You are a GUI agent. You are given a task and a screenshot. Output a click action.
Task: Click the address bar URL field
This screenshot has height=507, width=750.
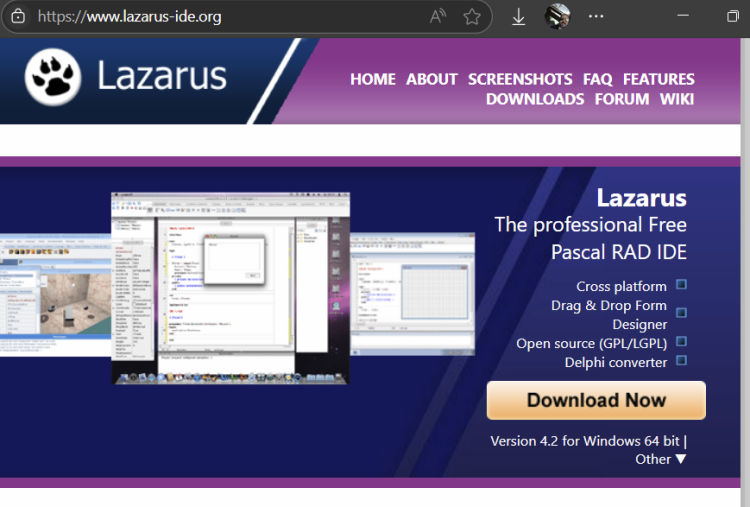coord(230,17)
